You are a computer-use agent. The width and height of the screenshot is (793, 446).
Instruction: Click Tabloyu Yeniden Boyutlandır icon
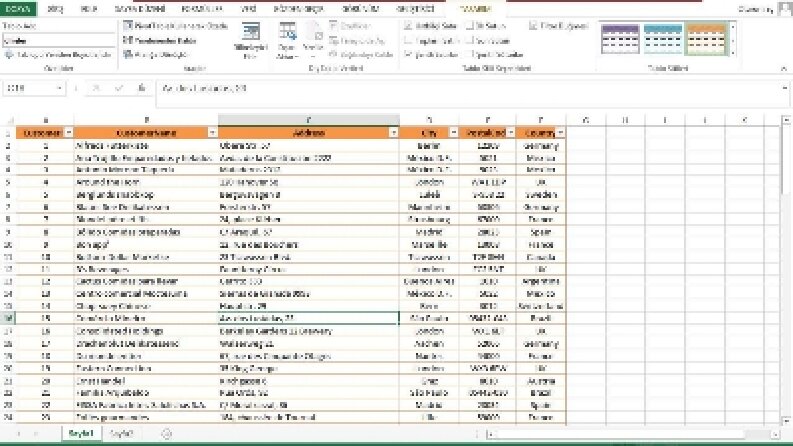point(9,55)
